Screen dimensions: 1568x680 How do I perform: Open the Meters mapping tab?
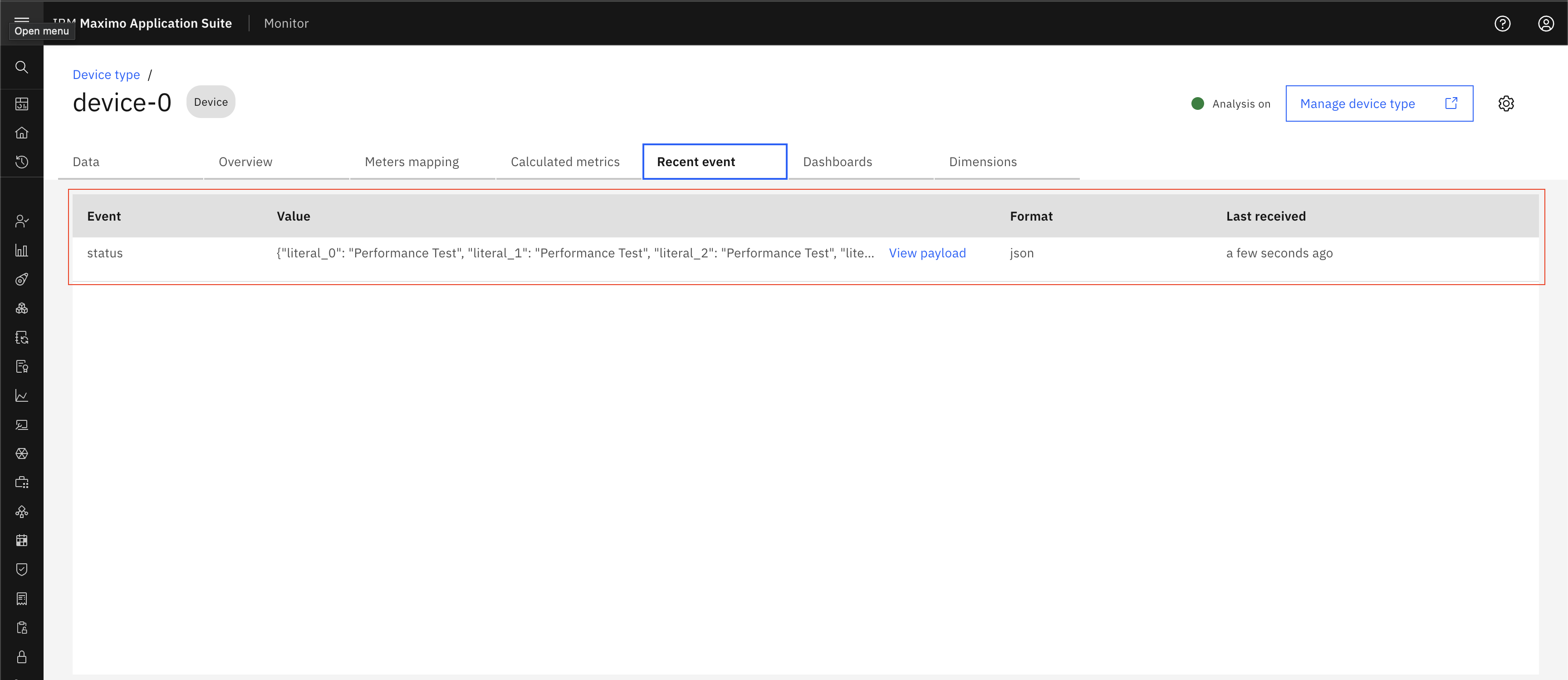[423, 162]
